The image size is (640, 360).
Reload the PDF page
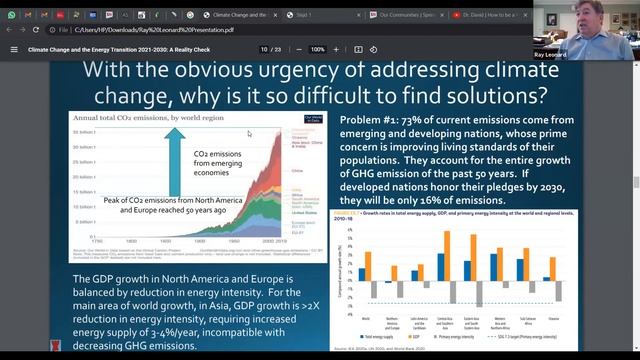(36, 30)
